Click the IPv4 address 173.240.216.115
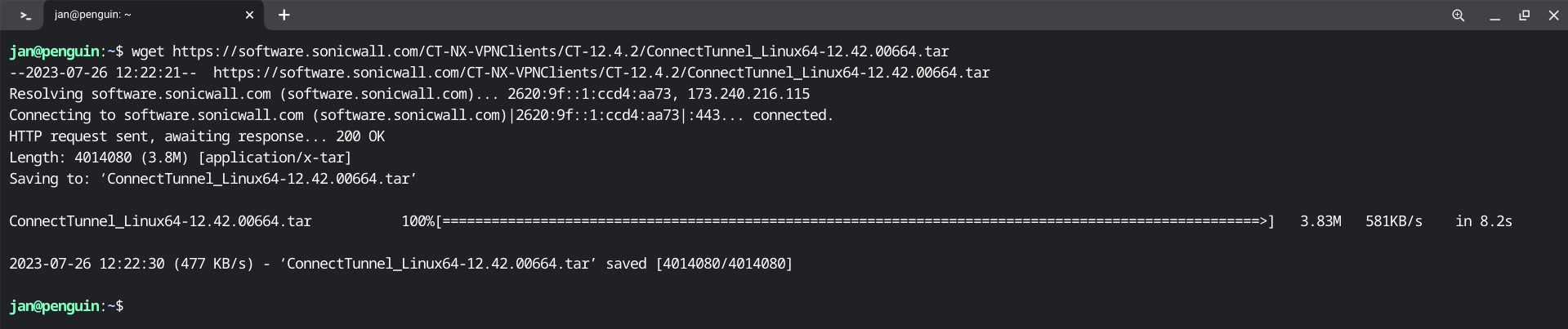 coord(748,94)
